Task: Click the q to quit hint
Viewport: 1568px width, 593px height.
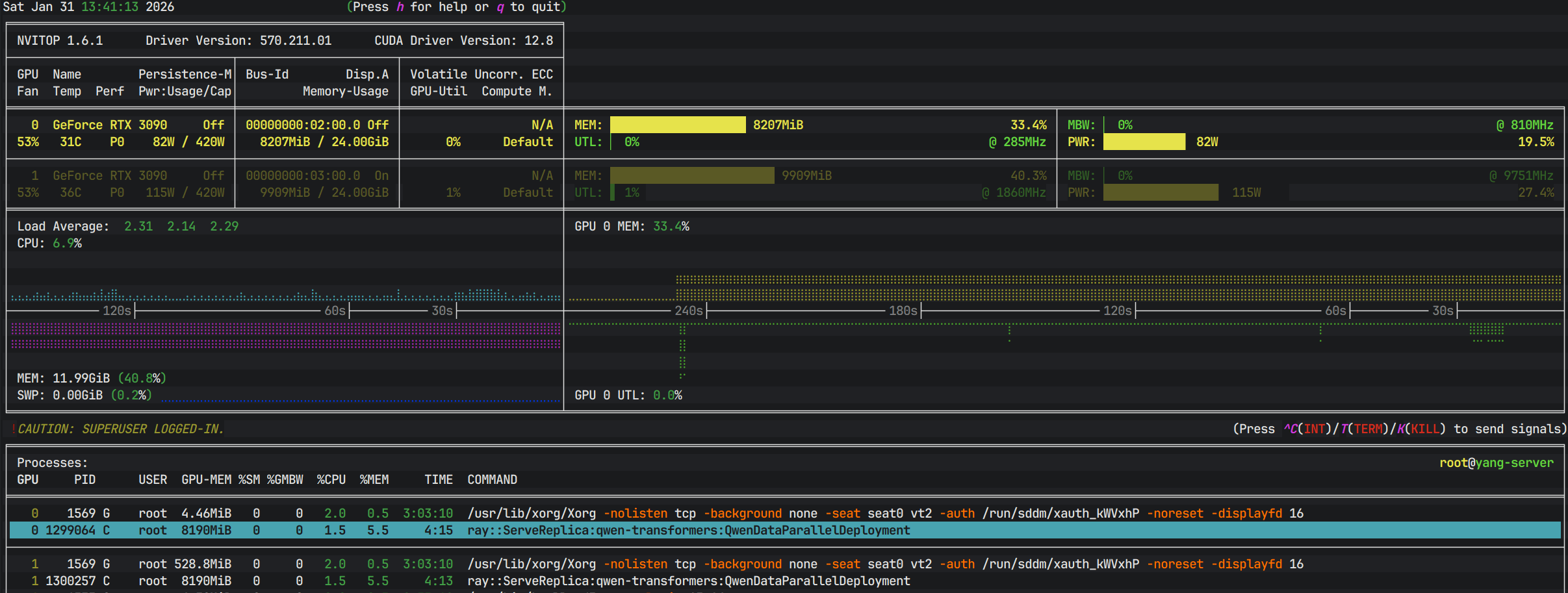Action: tap(528, 6)
